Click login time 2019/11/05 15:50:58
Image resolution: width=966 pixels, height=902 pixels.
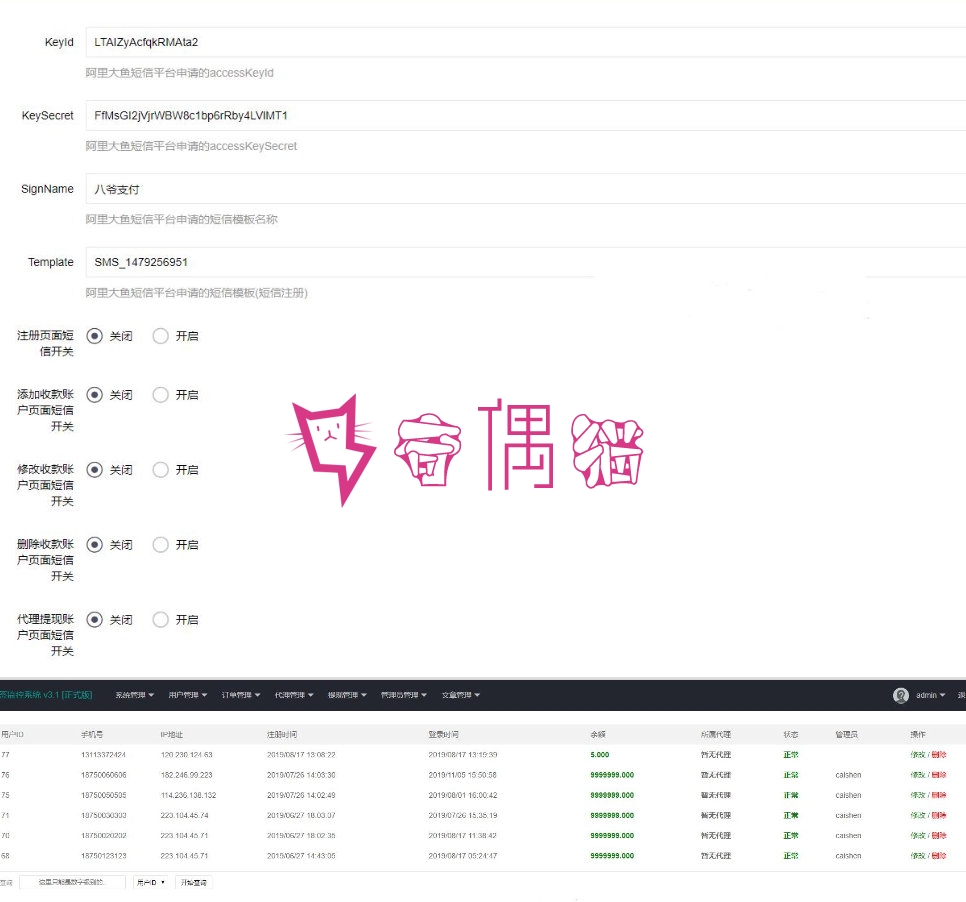click(x=463, y=775)
